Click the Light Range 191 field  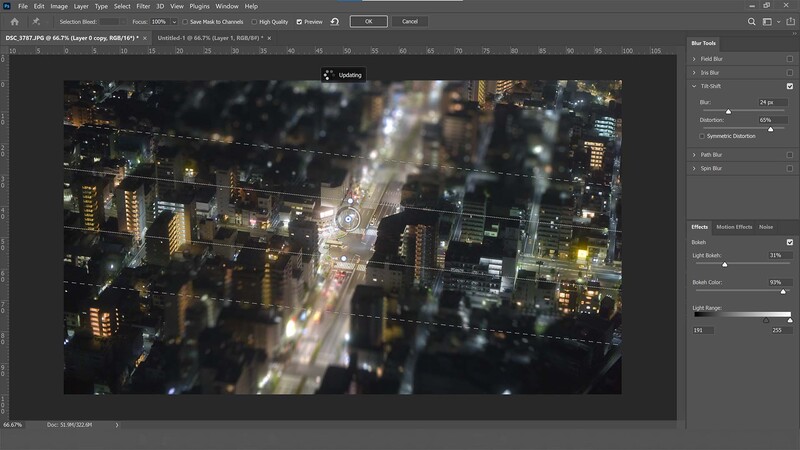(x=703, y=331)
